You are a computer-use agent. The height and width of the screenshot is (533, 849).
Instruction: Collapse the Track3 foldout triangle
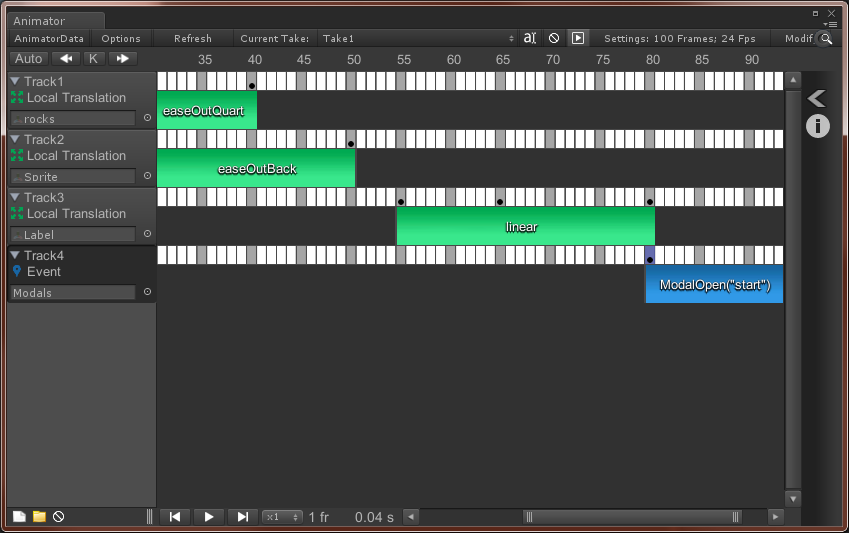click(15, 197)
